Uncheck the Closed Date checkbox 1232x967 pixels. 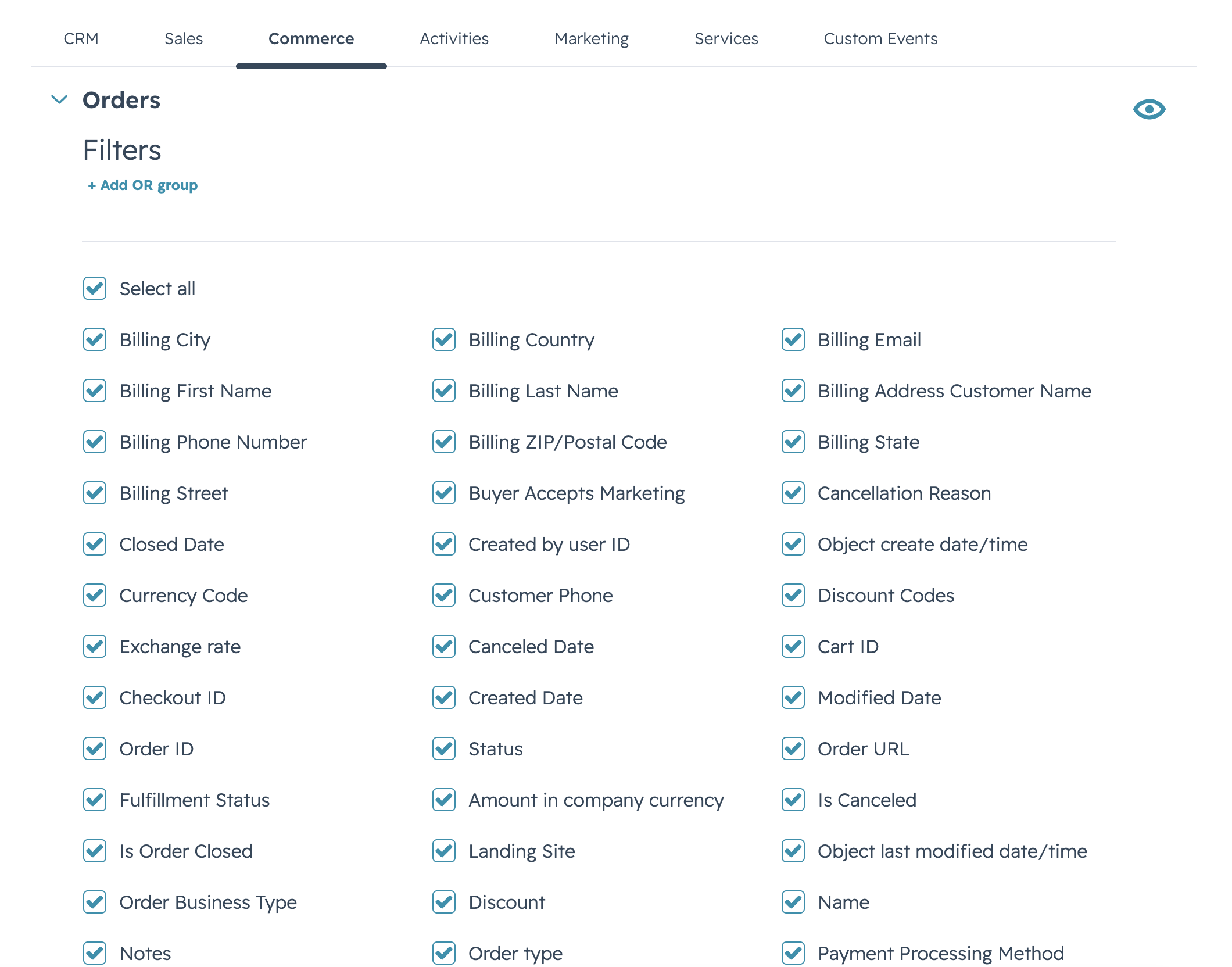(x=95, y=544)
